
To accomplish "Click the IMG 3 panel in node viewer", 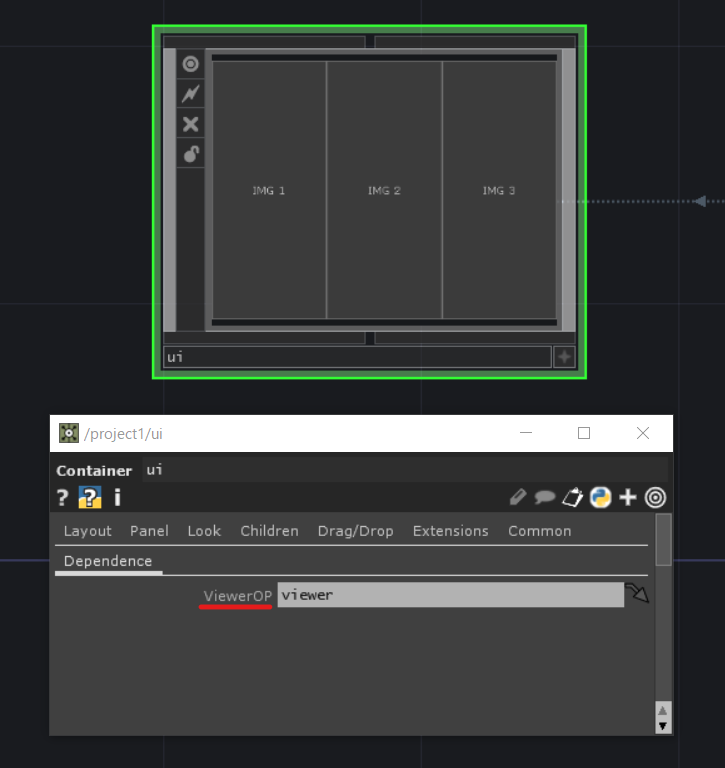I will click(499, 190).
